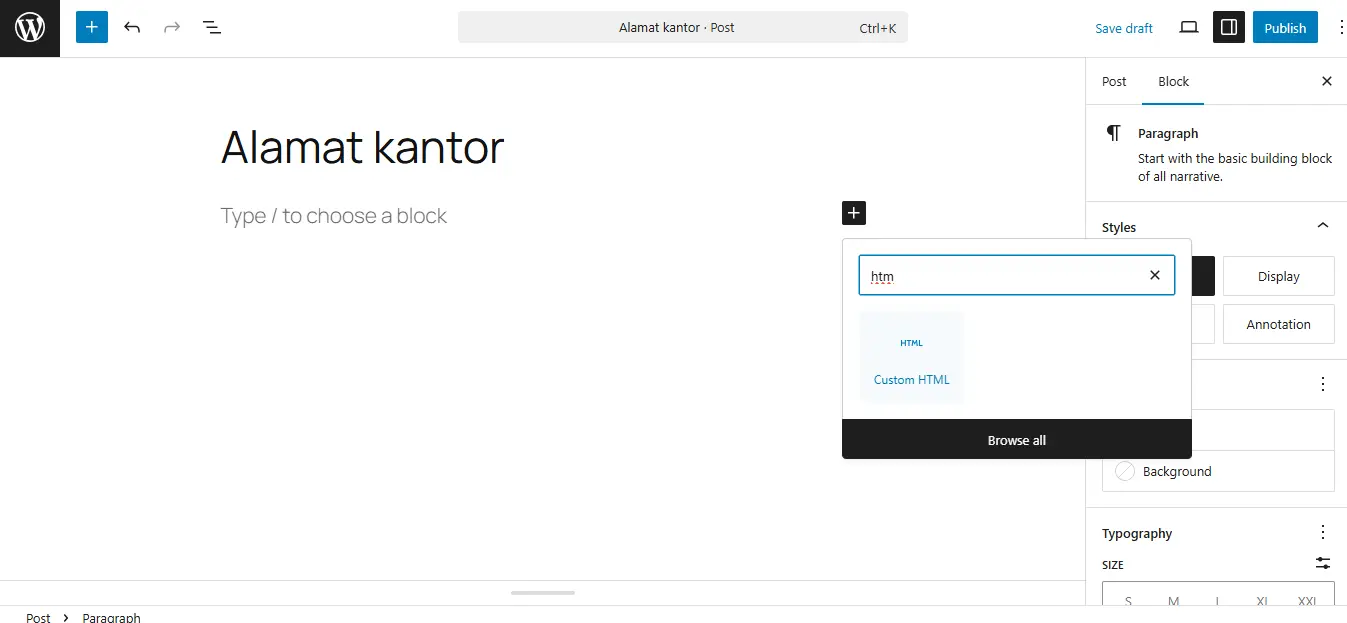This screenshot has height=623, width=1347.
Task: Click the inline add block button
Action: coord(854,213)
